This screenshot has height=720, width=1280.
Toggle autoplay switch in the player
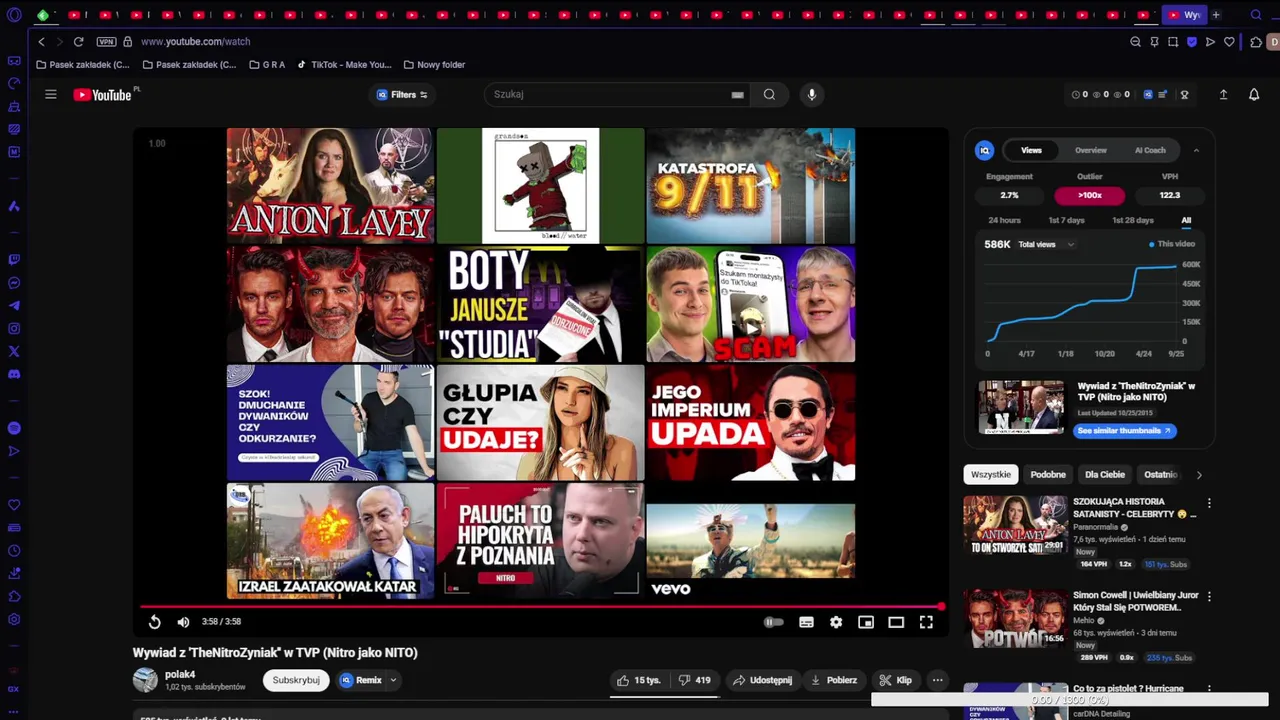click(x=774, y=622)
